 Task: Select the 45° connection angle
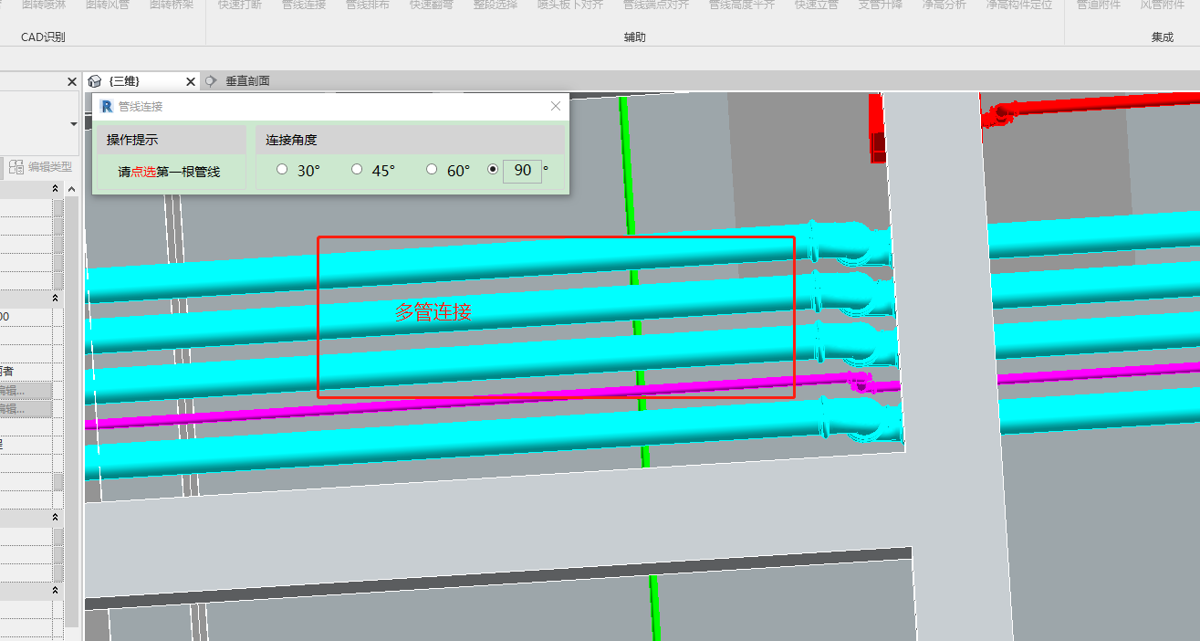coord(357,170)
